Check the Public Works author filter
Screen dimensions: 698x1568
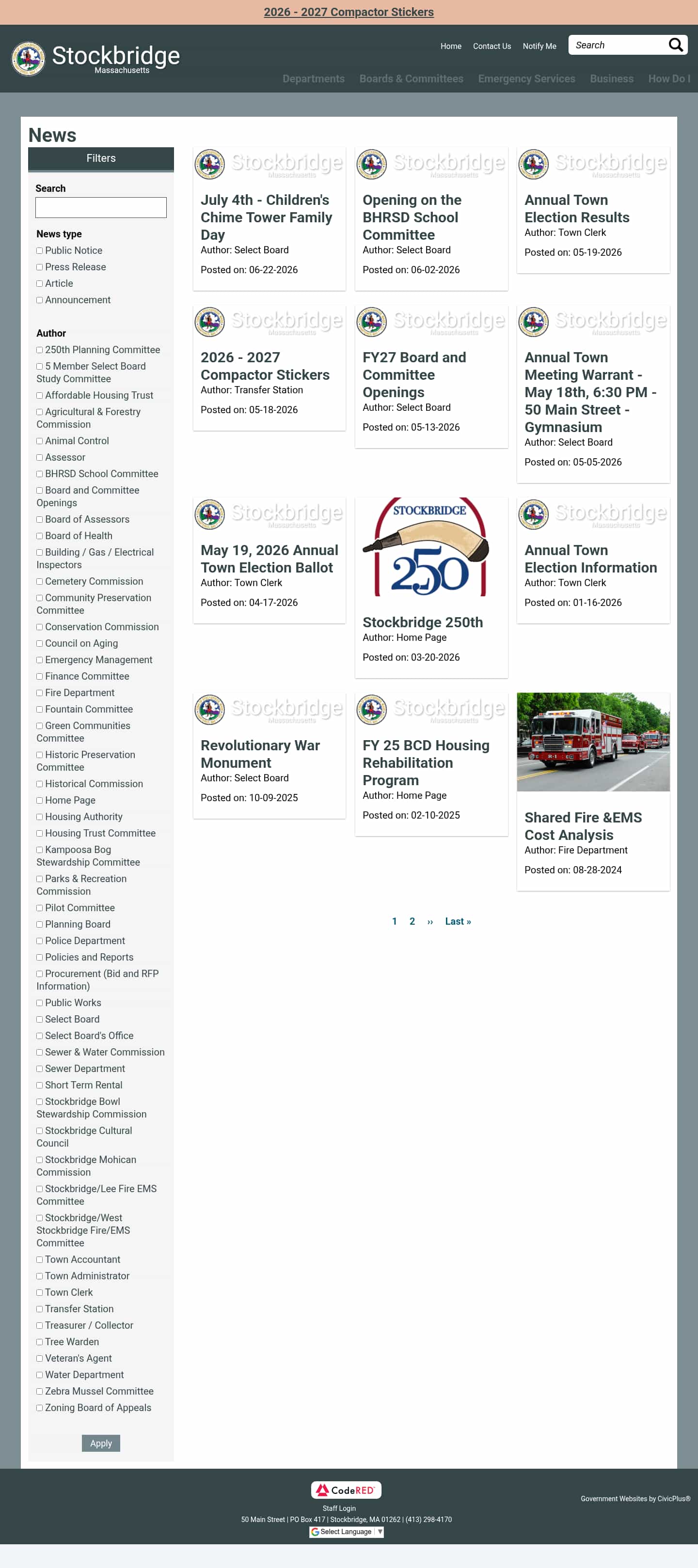pyautogui.click(x=40, y=1003)
